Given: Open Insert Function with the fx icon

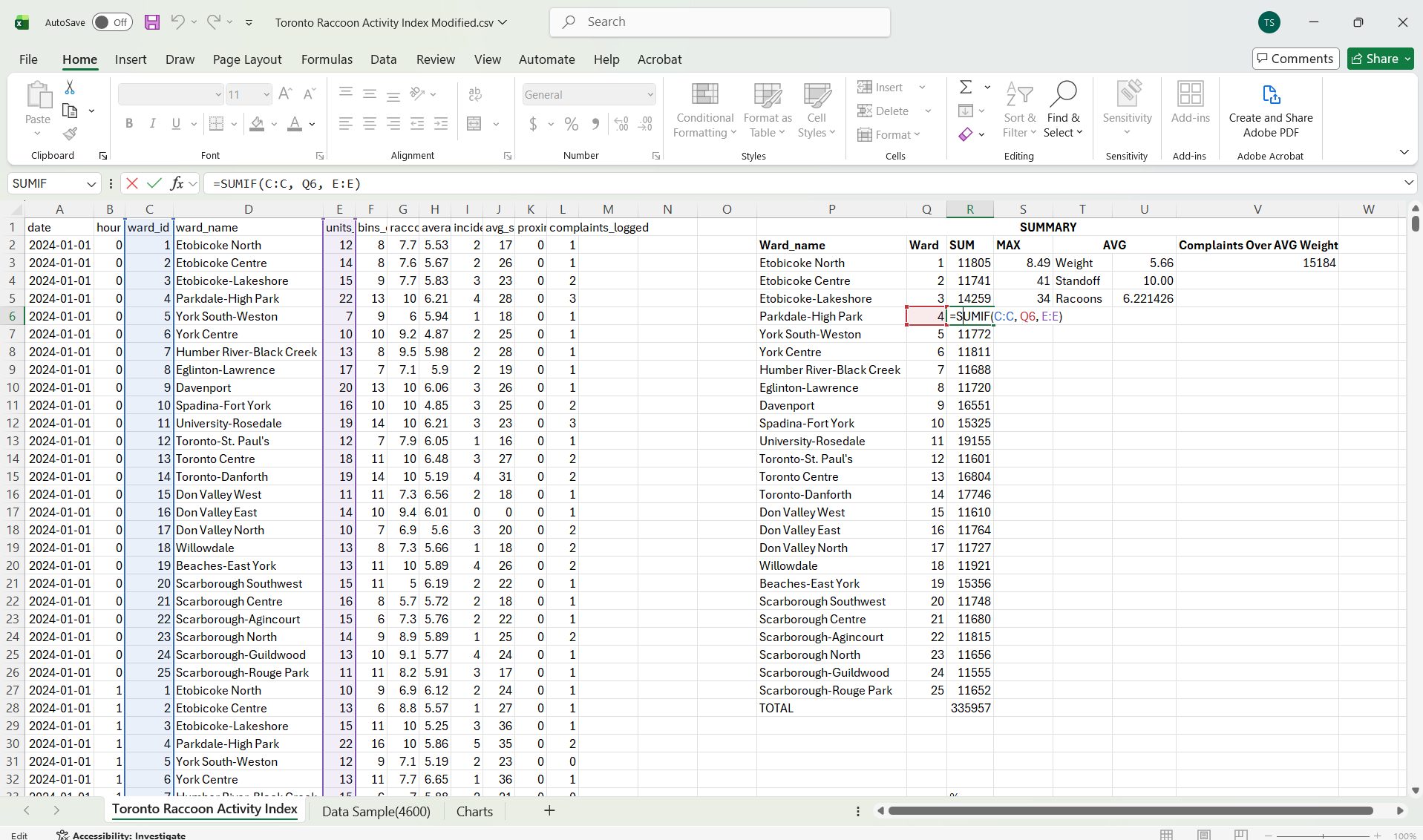Looking at the screenshot, I should pos(177,183).
